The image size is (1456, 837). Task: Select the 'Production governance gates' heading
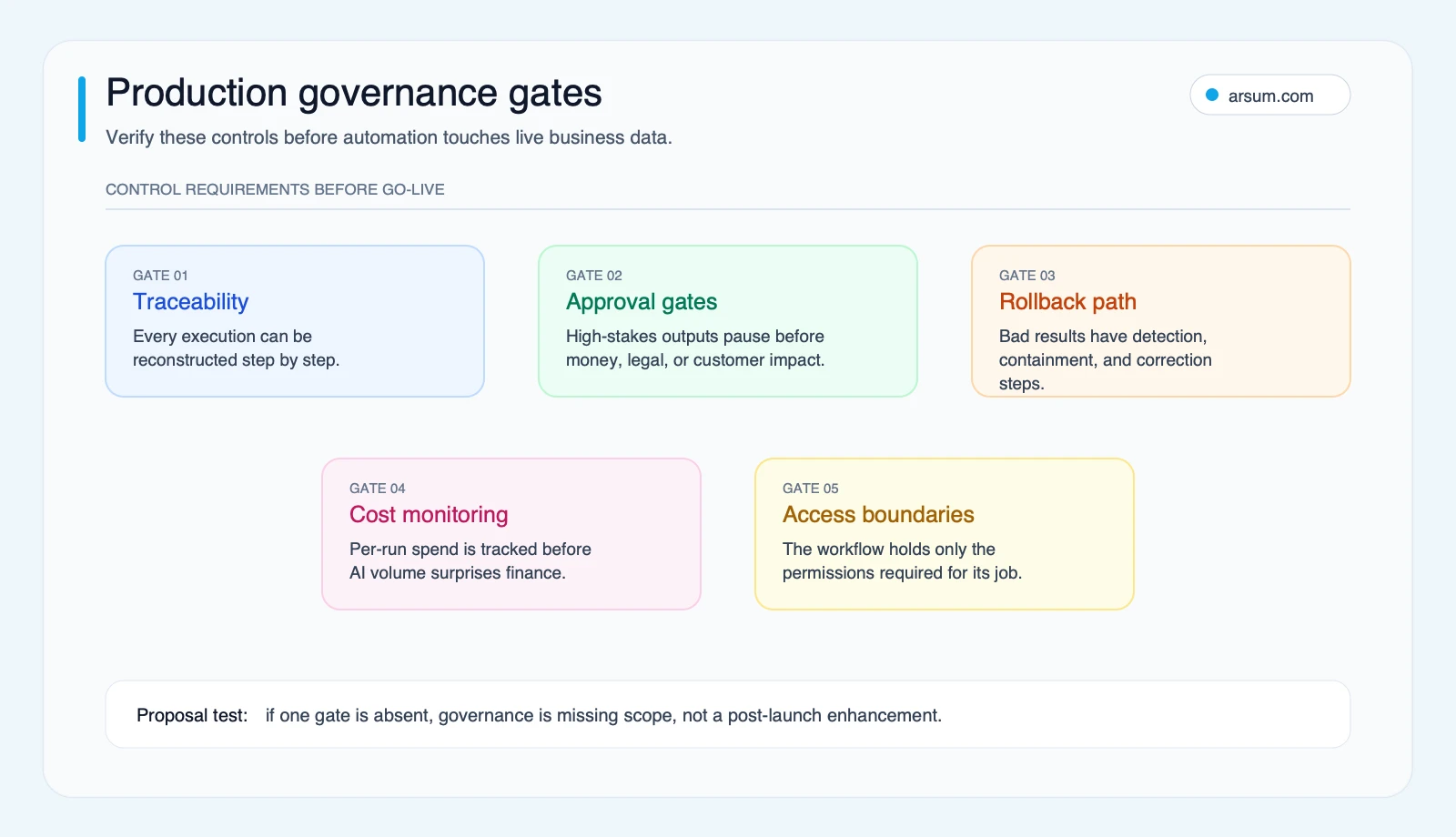coord(354,93)
